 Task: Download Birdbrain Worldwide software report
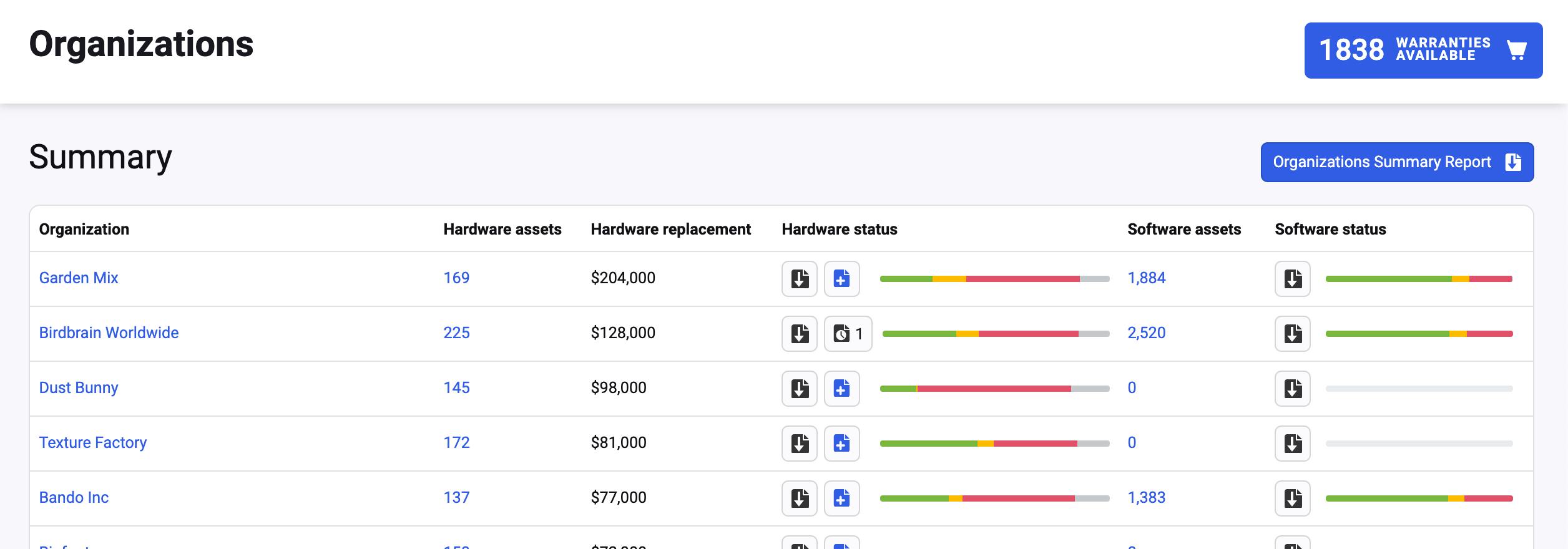(1293, 334)
